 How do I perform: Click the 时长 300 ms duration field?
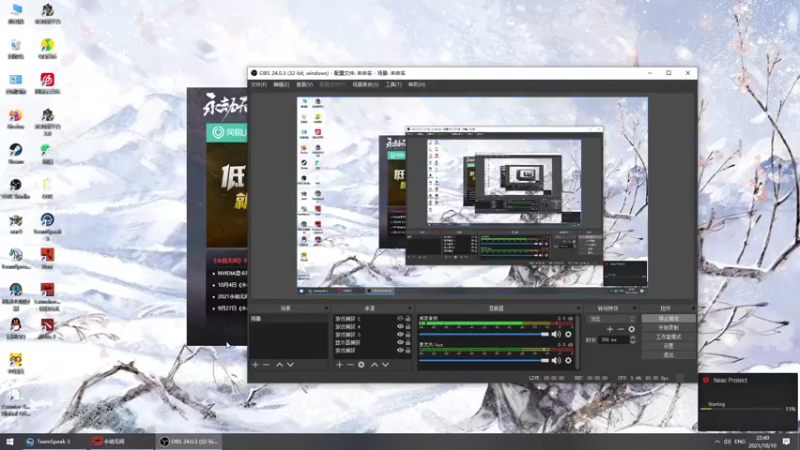pos(614,339)
